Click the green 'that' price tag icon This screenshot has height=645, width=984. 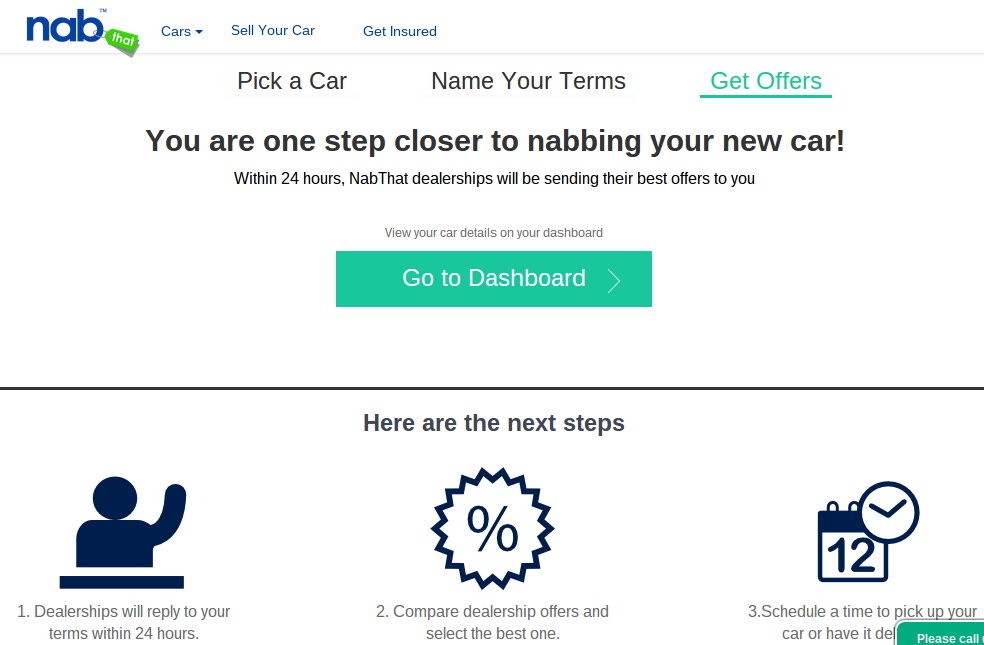click(122, 41)
